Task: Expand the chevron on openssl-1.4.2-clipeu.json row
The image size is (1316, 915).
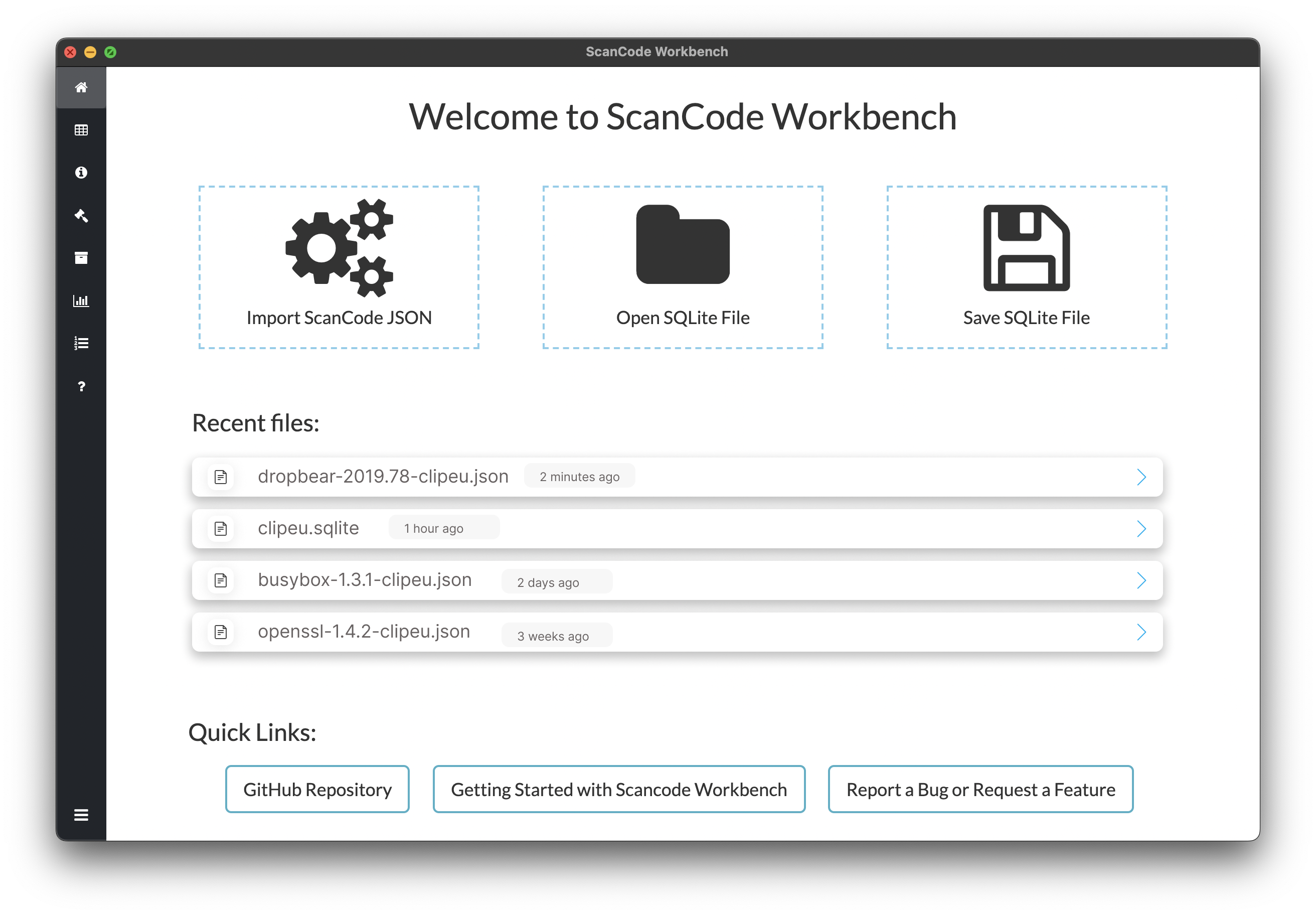Action: [1142, 633]
